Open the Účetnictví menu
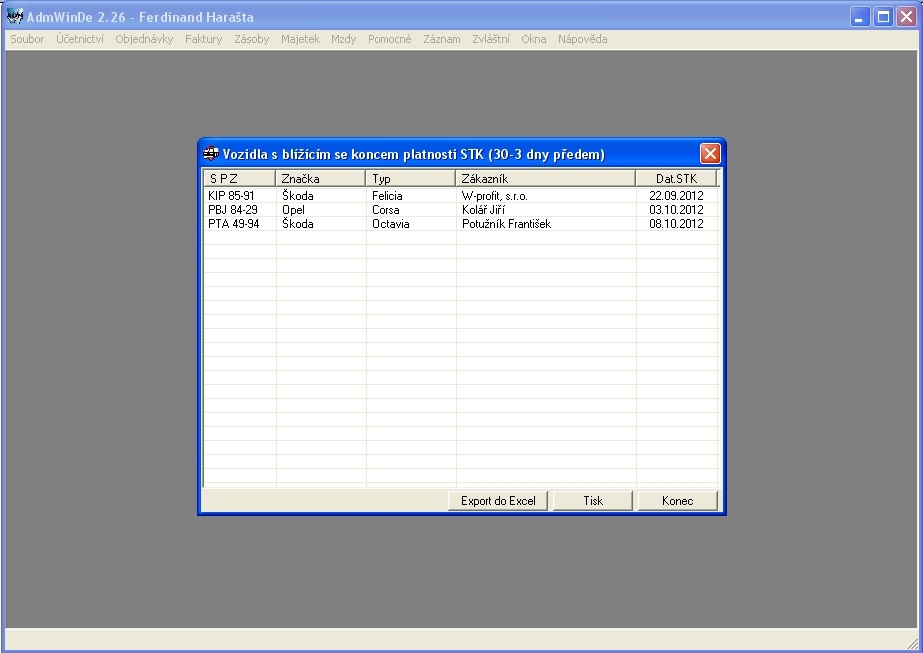 [x=80, y=39]
